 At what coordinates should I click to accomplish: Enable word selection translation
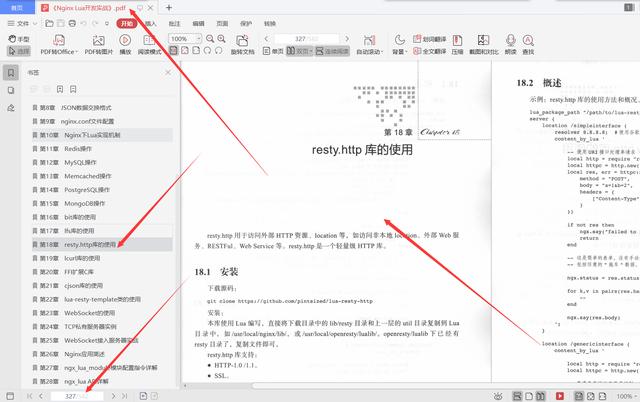pos(429,39)
